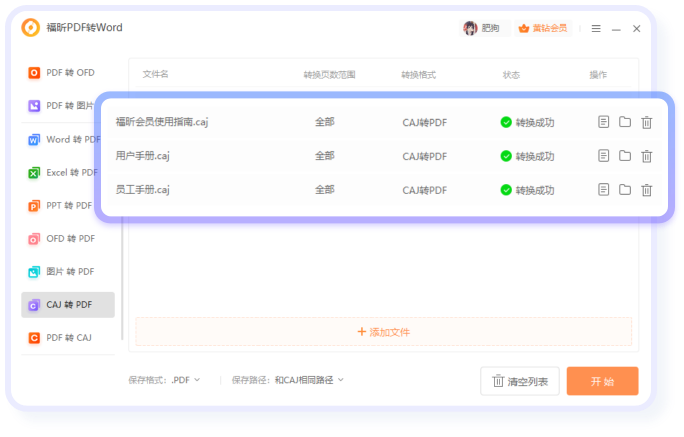Open converted document for 员工手册.caj

[603, 190]
